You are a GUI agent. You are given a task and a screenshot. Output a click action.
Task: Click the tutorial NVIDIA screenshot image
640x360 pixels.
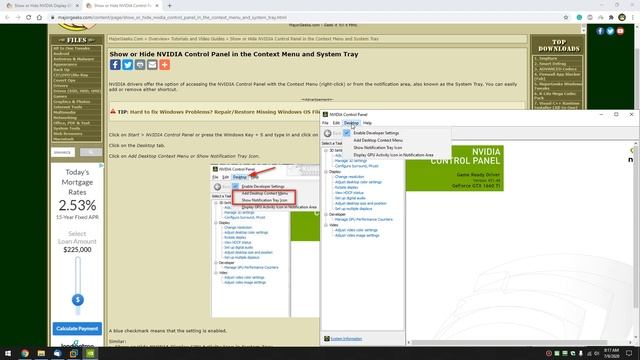click(265, 241)
